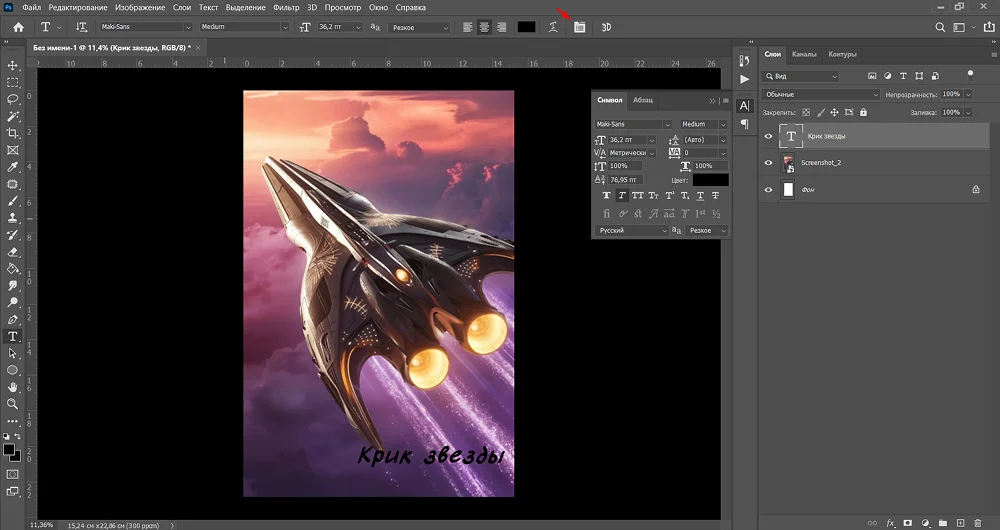Expand the Непрозрачность opacity dropdown arrow
This screenshot has height=530, width=1000.
969,94
